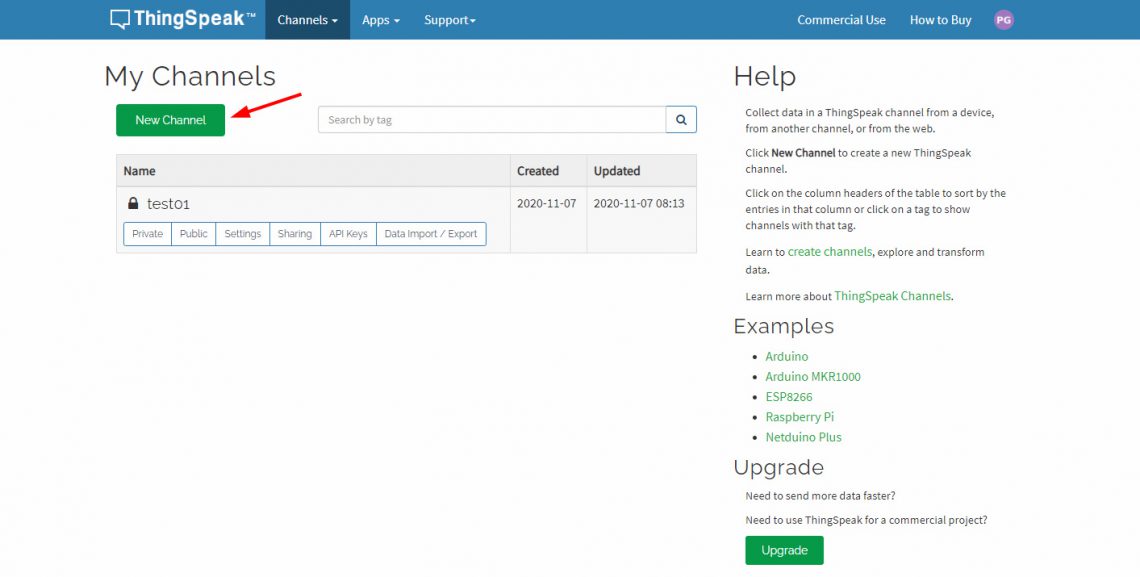This screenshot has width=1140, height=577.
Task: Open test01 channel Settings
Action: click(x=242, y=234)
